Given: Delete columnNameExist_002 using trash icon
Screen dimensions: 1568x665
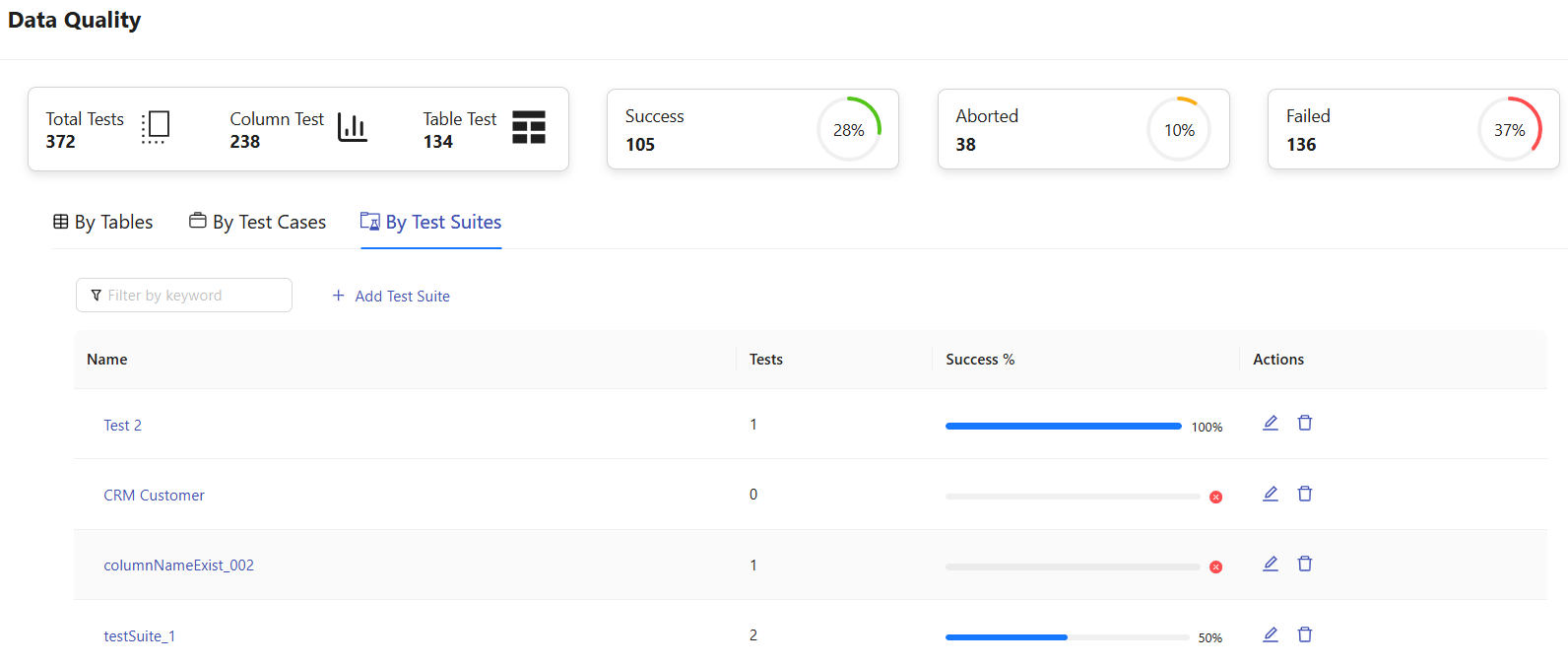Looking at the screenshot, I should (1305, 564).
